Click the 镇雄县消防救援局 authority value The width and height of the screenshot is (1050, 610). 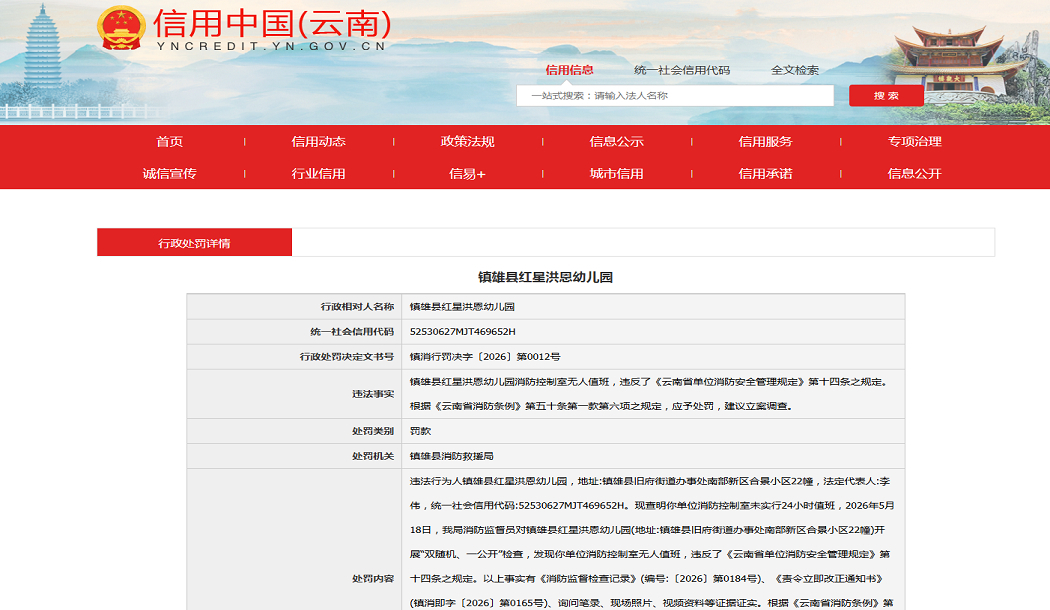[x=451, y=456]
